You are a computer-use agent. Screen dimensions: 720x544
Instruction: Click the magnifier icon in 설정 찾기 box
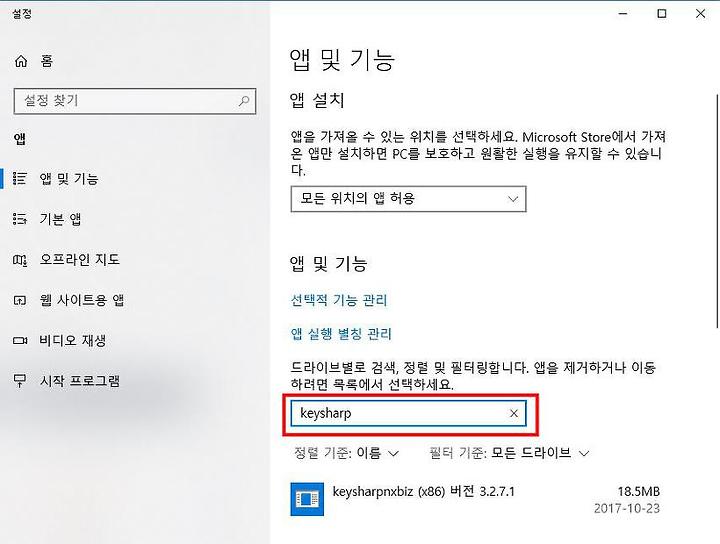(x=244, y=101)
